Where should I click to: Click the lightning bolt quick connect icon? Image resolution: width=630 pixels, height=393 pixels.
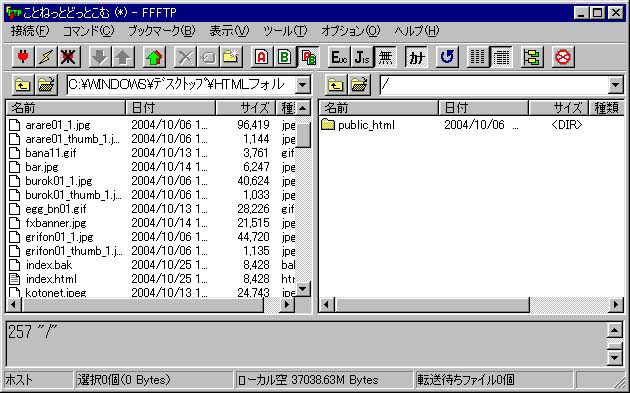coord(45,57)
